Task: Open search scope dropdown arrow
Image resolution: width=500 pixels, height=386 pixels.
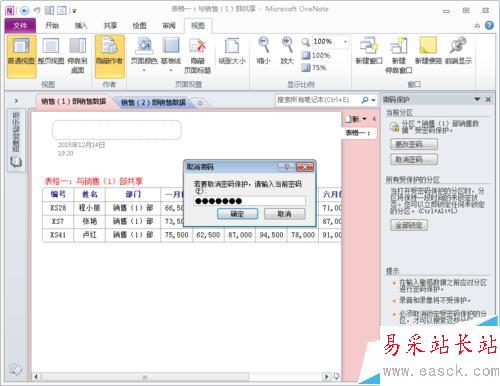Action: 373,100
